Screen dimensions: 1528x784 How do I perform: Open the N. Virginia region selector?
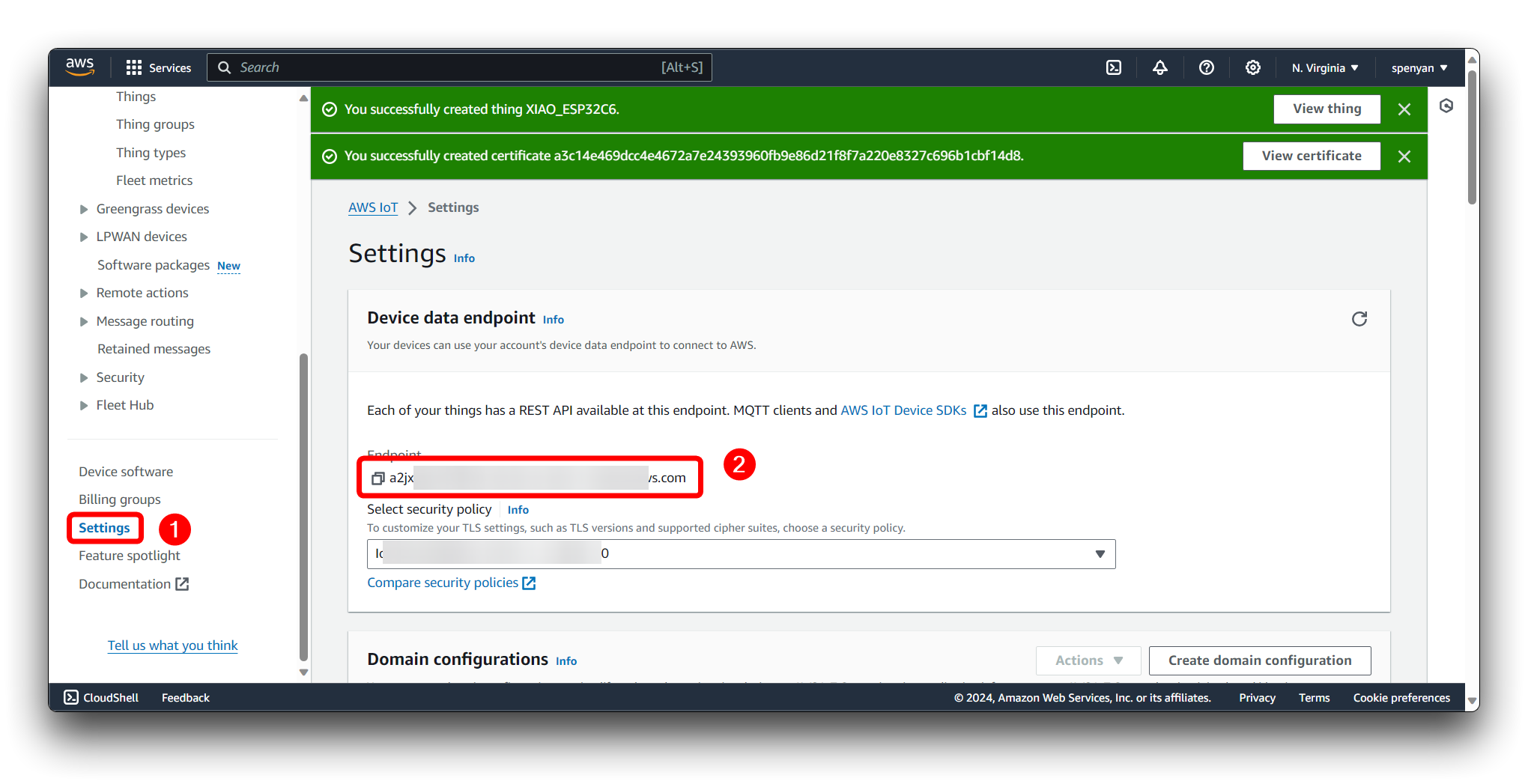(1324, 67)
